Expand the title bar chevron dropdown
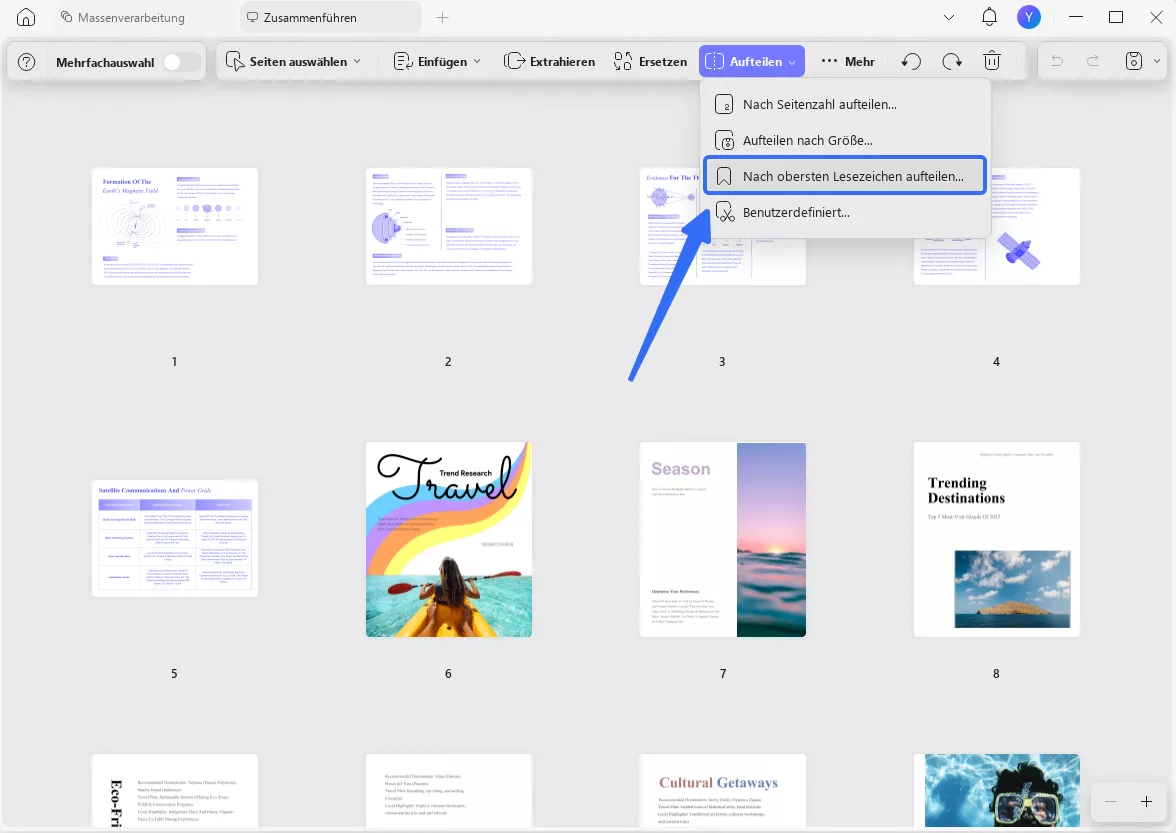This screenshot has height=833, width=1176. click(949, 17)
